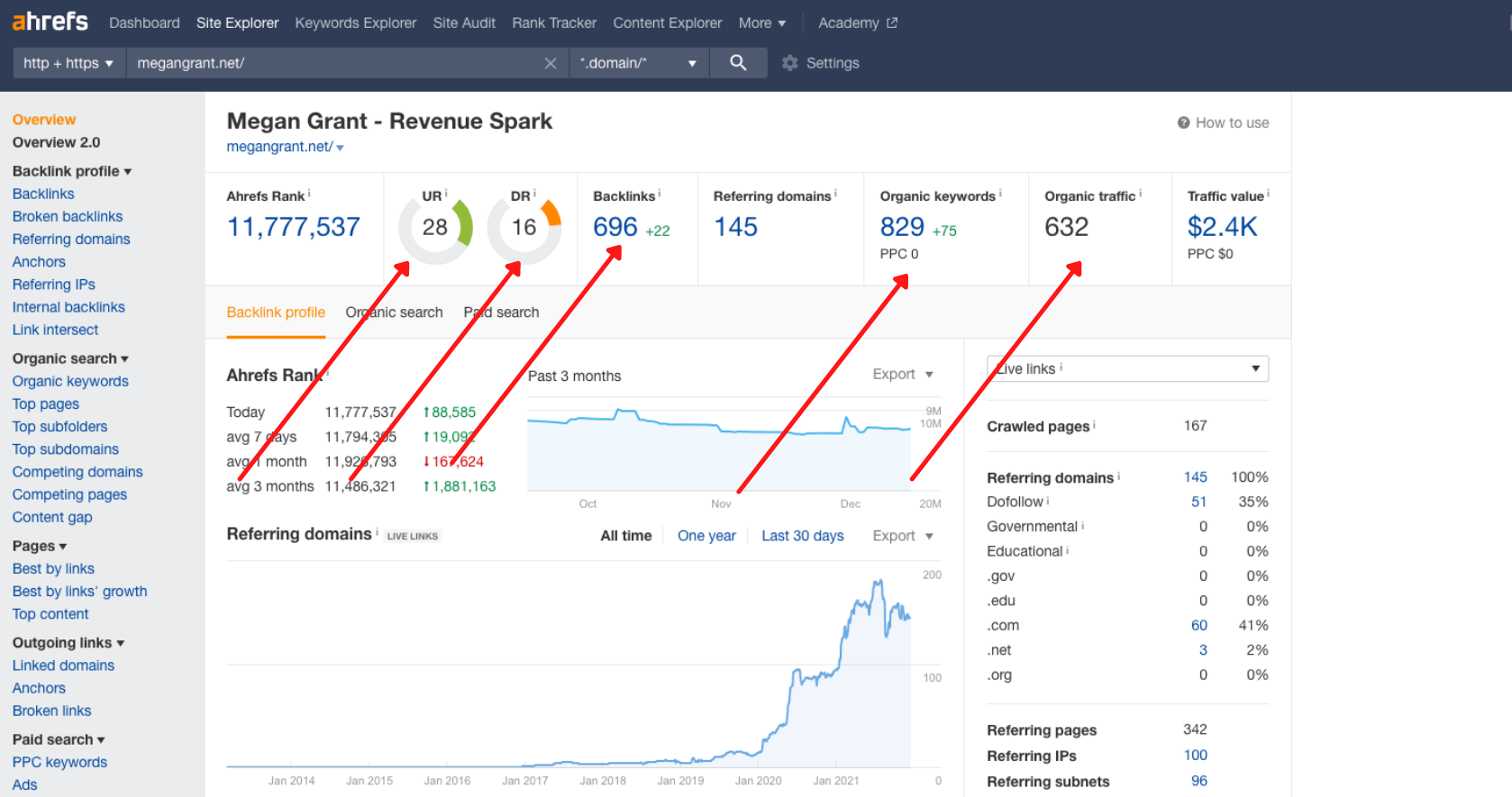1512x797 pixels.
Task: Click the Ahrefs logo
Action: (50, 22)
